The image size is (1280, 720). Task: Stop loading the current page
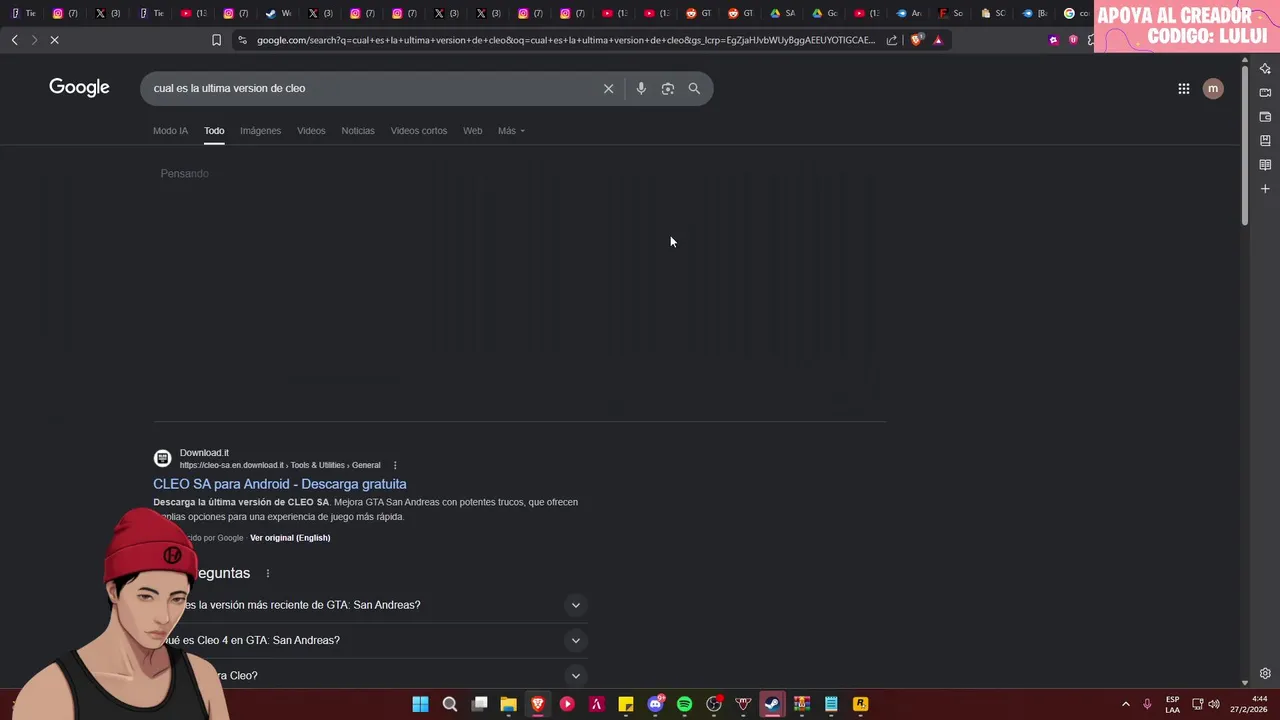[x=54, y=40]
